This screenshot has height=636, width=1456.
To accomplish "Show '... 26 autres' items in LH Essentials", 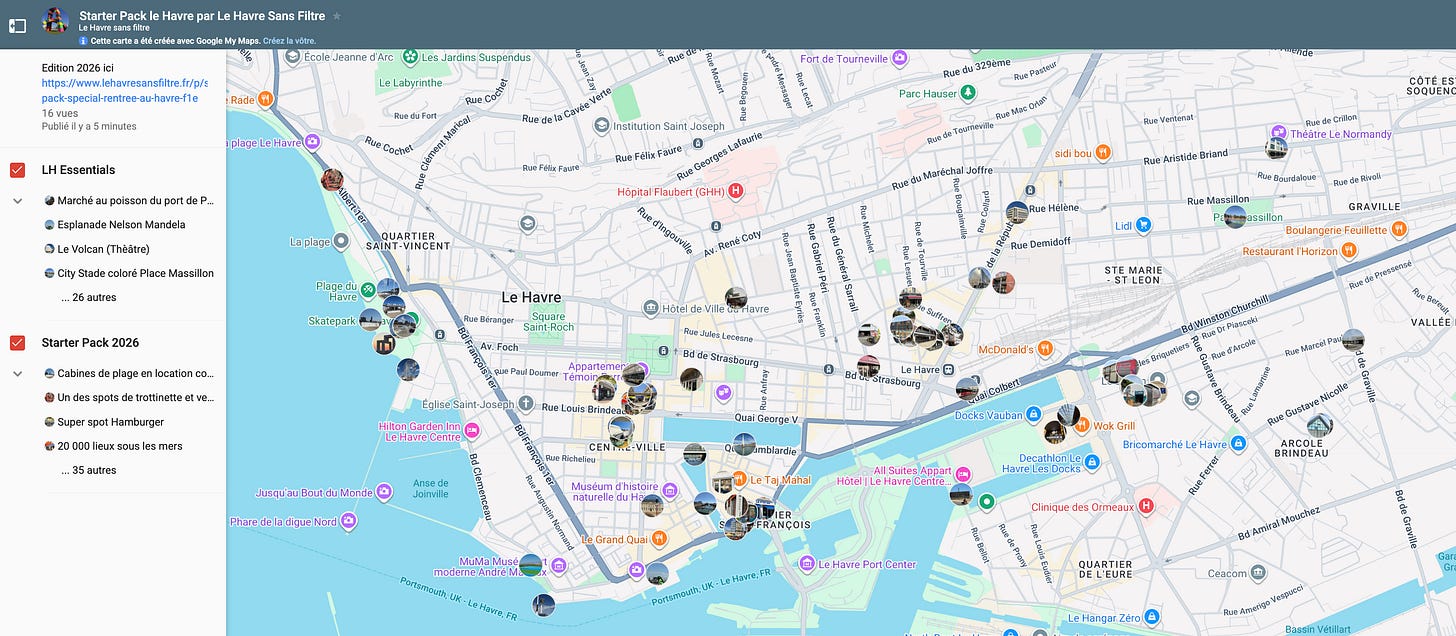I will click(x=88, y=298).
